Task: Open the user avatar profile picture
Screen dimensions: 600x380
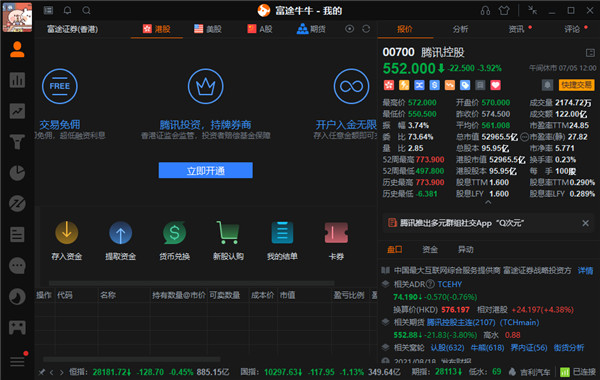Action: click(17, 17)
